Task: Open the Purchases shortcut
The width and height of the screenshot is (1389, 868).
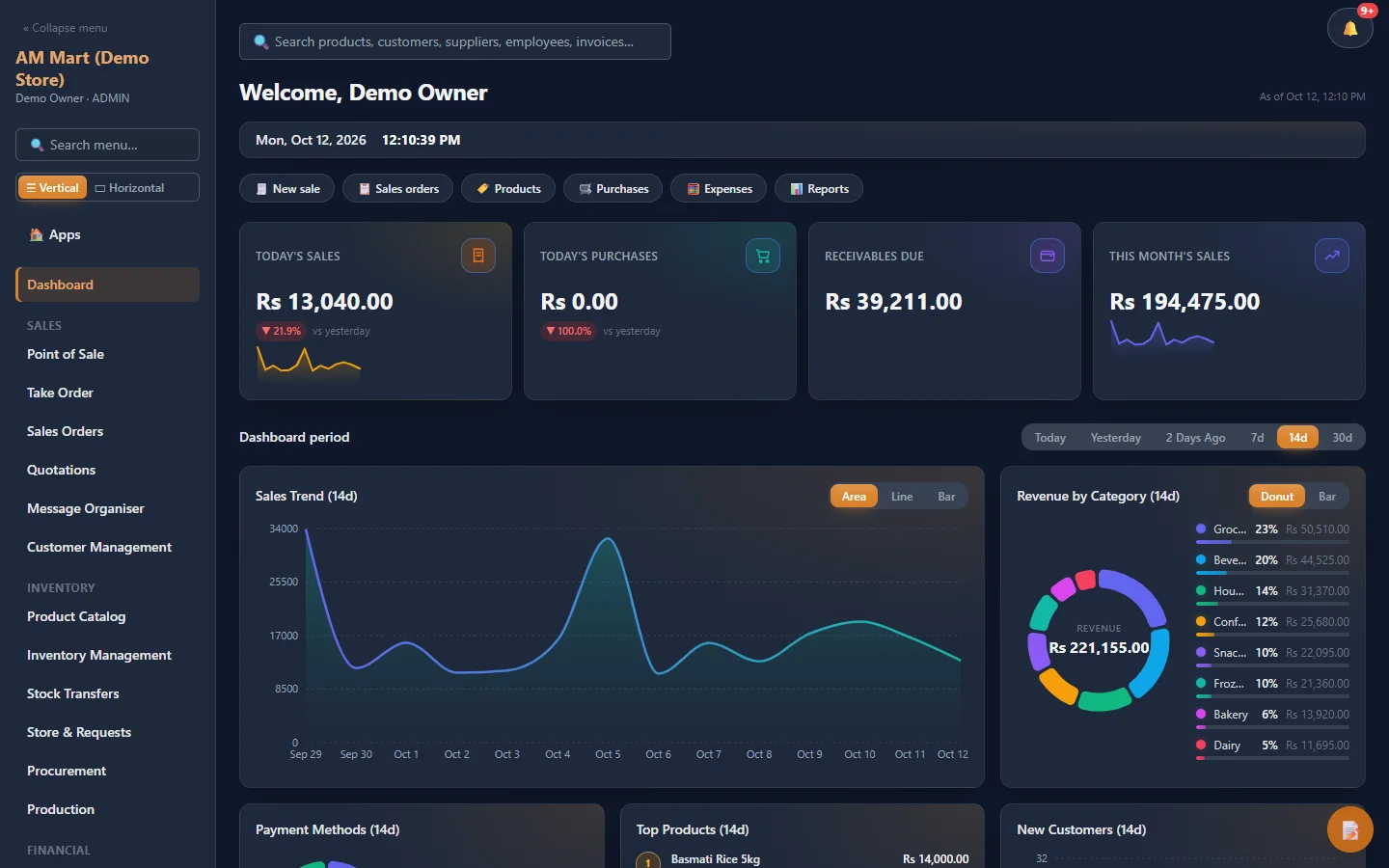Action: 613,188
